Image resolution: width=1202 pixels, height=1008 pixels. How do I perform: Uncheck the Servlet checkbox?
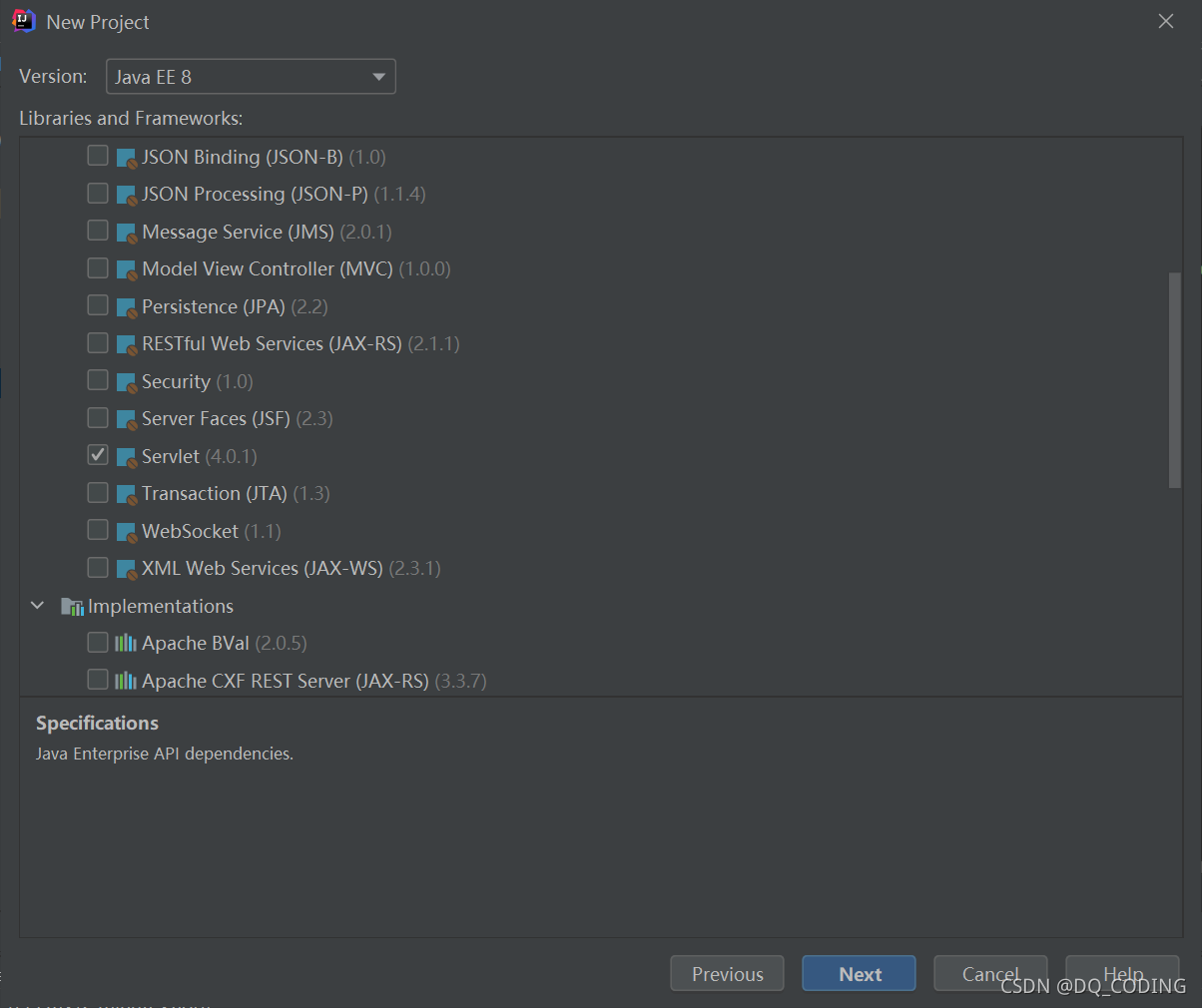click(98, 455)
